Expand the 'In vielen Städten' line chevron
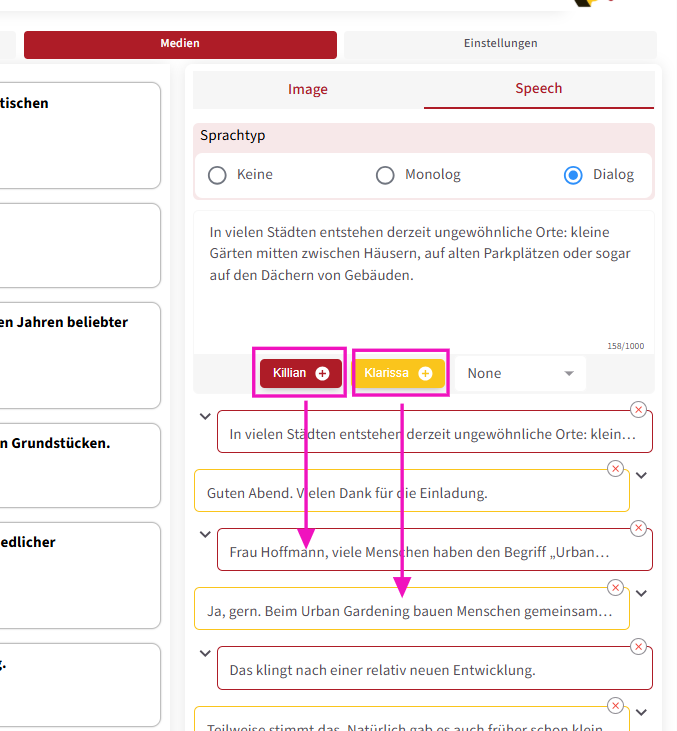 pos(205,416)
